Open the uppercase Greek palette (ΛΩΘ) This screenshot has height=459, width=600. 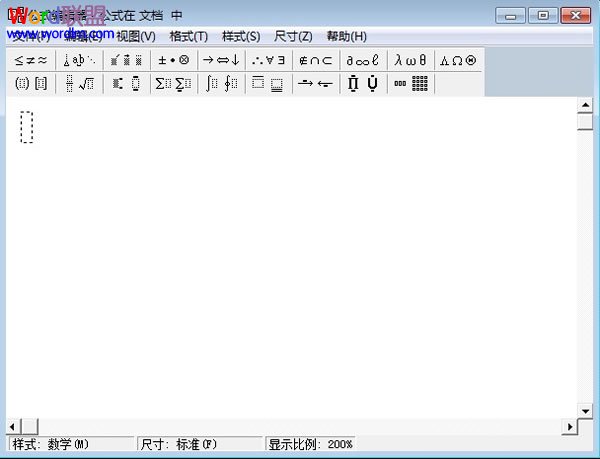point(458,60)
